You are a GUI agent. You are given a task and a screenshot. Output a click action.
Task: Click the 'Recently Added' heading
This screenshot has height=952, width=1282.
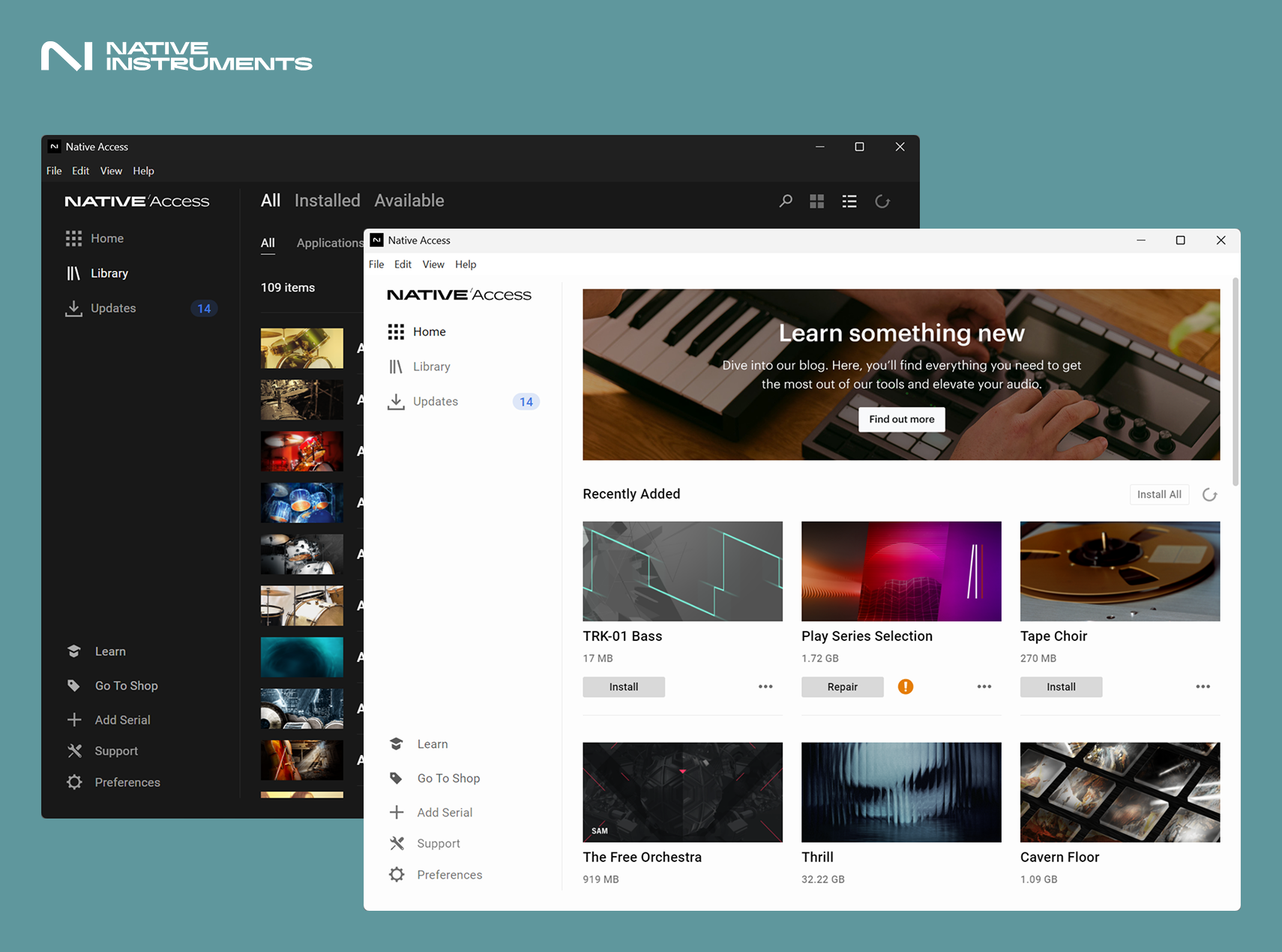pos(631,494)
